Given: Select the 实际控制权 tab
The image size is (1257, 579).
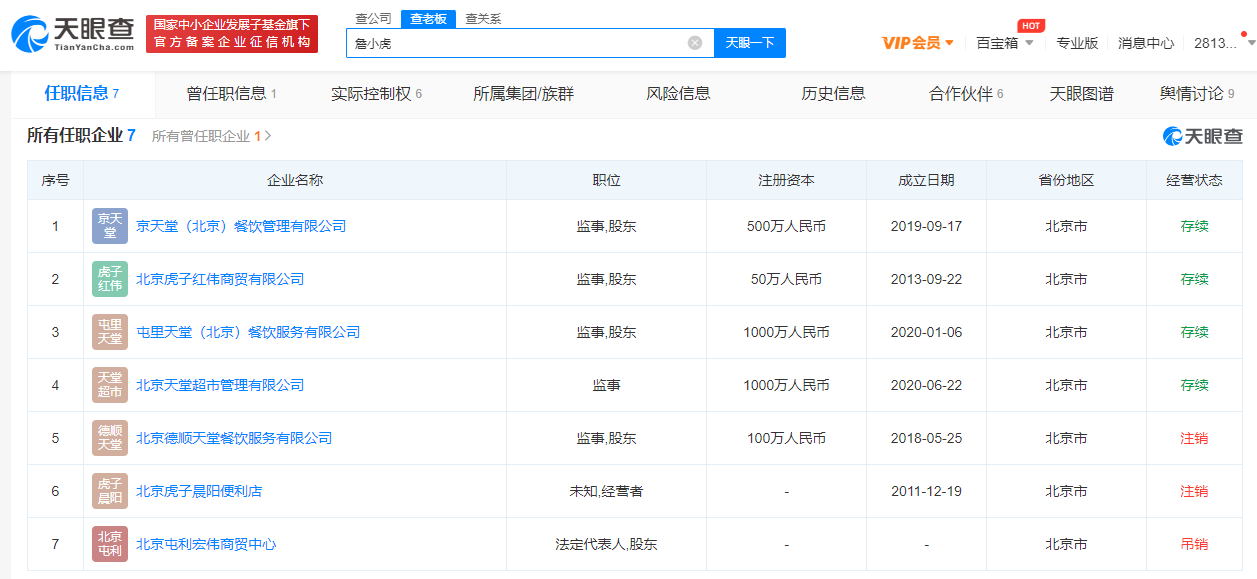Looking at the screenshot, I should pyautogui.click(x=376, y=94).
